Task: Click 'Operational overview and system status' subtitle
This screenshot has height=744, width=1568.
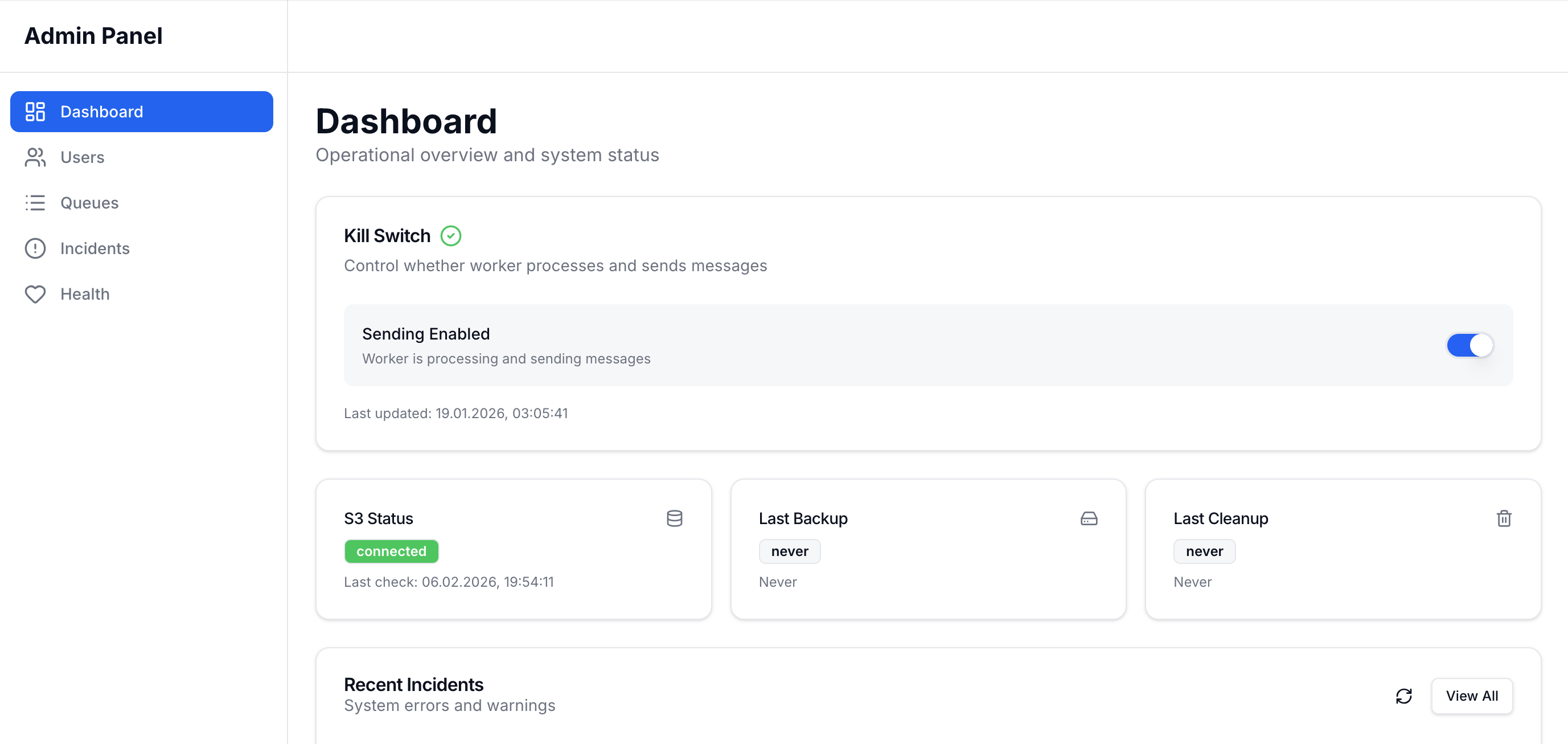Action: pos(487,156)
